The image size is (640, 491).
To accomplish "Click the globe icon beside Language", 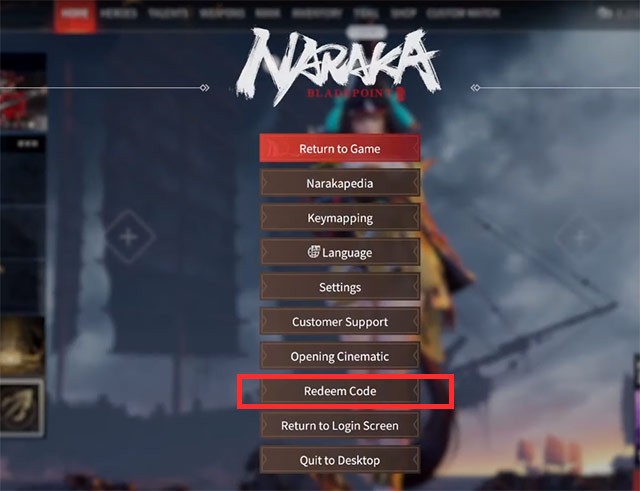I will [313, 252].
